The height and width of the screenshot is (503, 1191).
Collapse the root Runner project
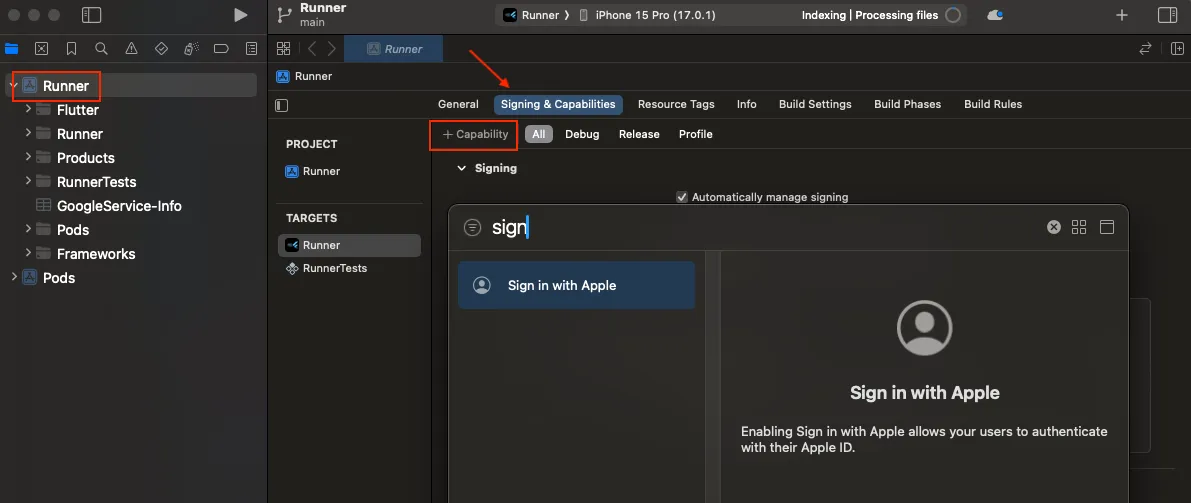pyautogui.click(x=13, y=85)
